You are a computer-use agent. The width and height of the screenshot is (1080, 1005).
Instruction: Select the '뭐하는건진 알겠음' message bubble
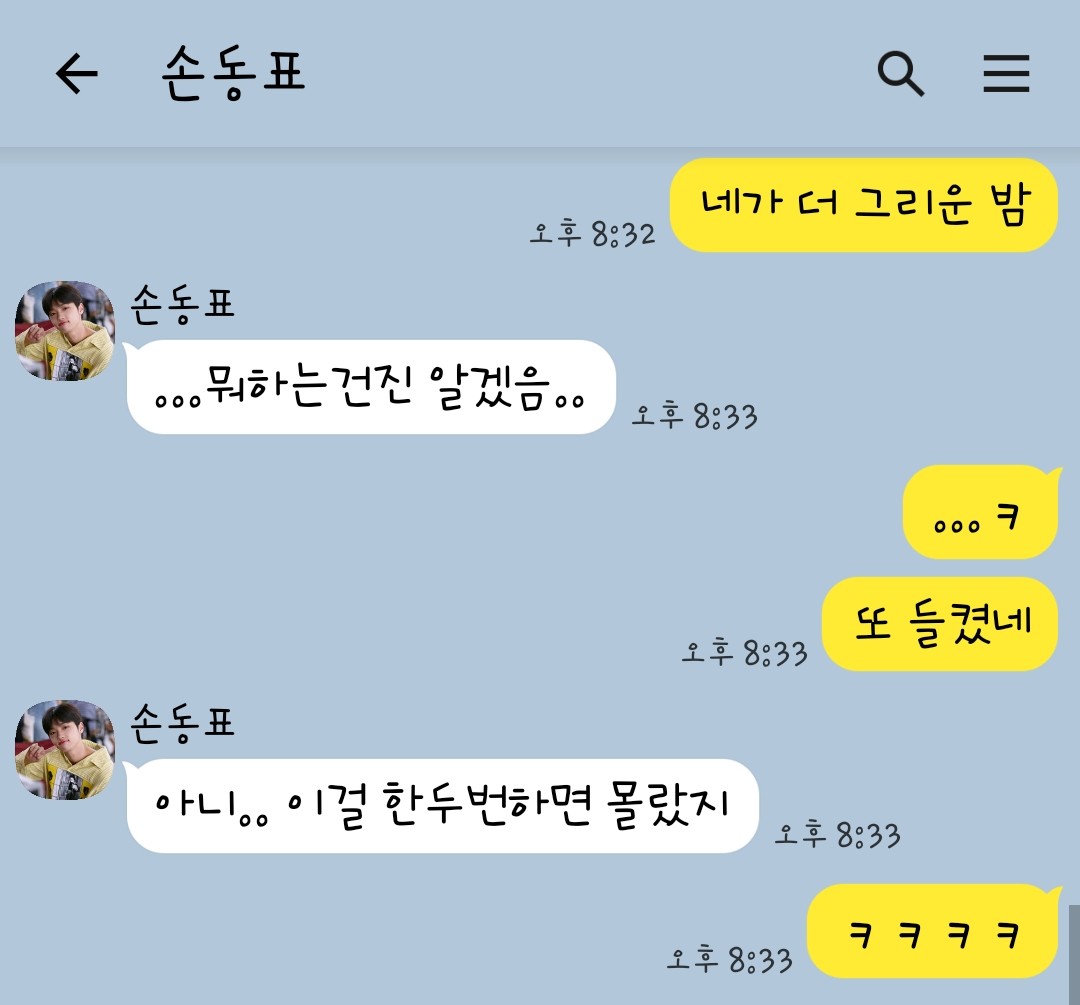(x=370, y=386)
